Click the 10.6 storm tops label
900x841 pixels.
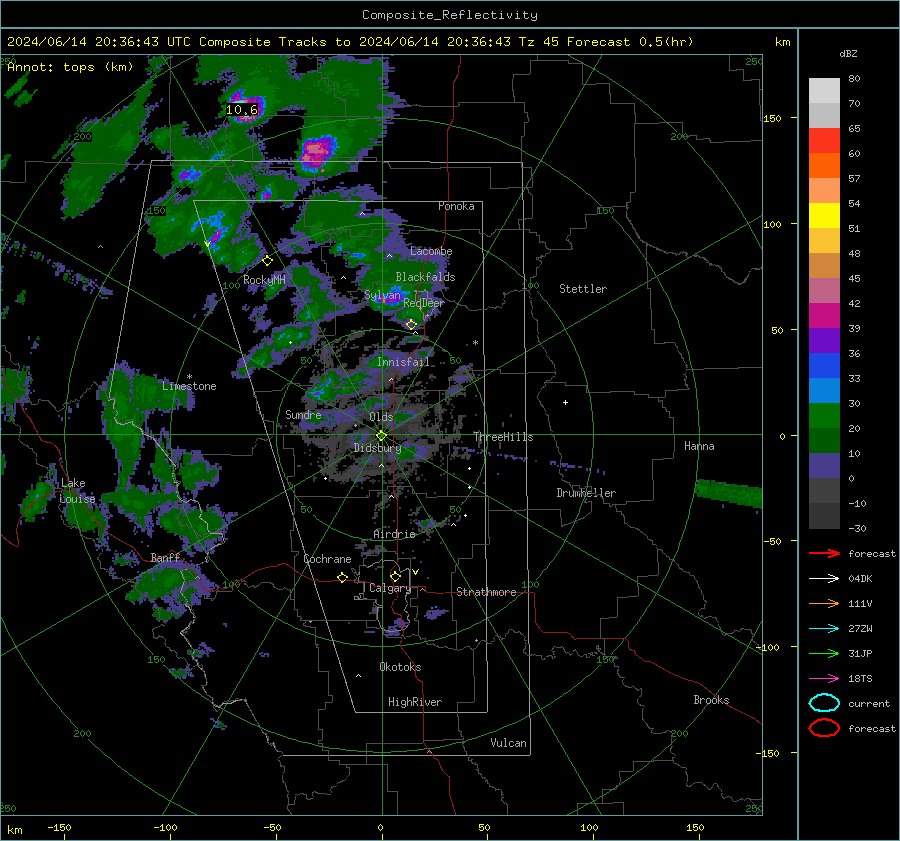click(x=242, y=110)
